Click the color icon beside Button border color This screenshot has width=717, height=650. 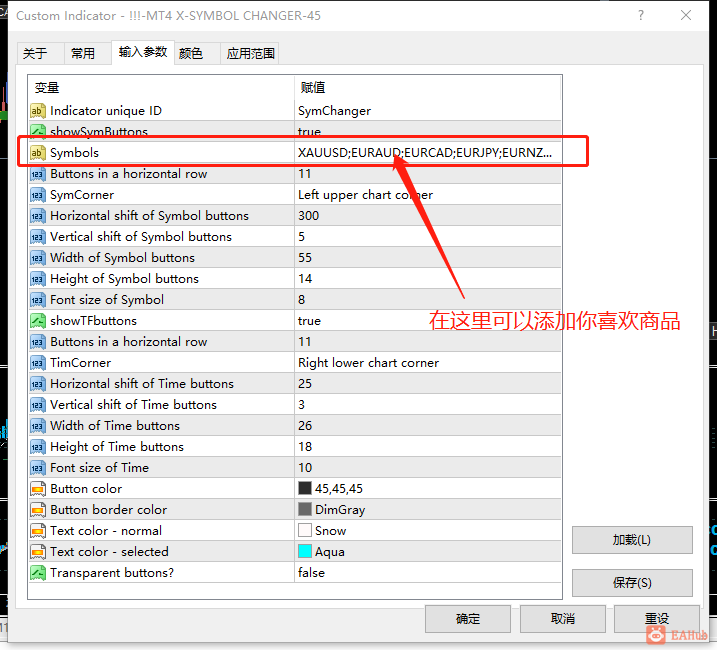click(x=38, y=510)
